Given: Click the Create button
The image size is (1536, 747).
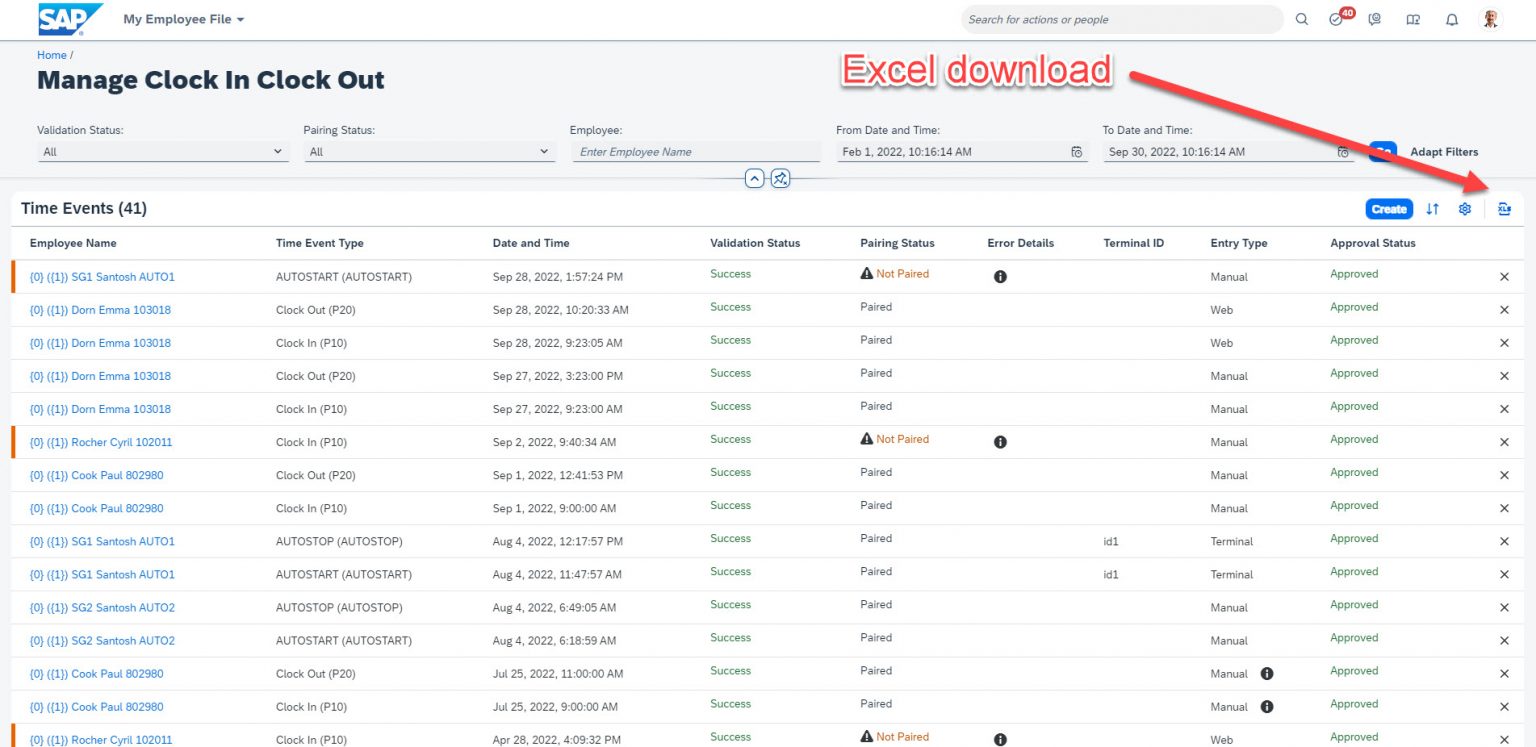Looking at the screenshot, I should pos(1388,209).
